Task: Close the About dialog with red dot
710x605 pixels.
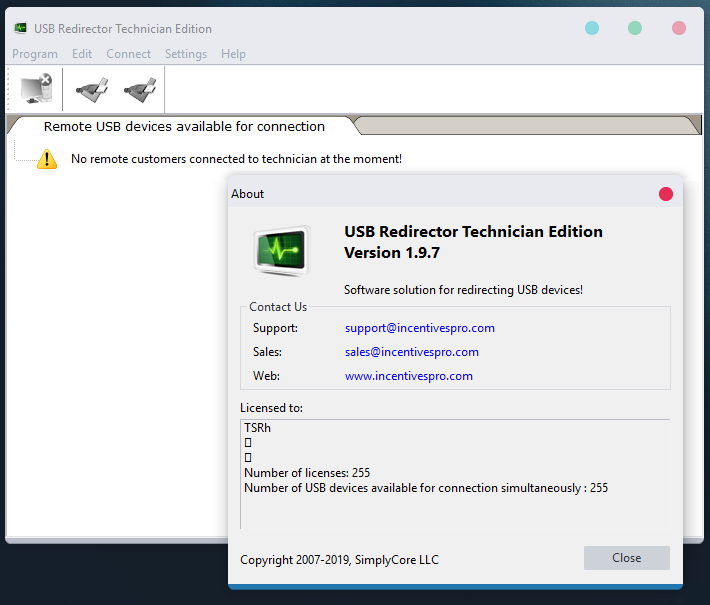Action: point(666,194)
